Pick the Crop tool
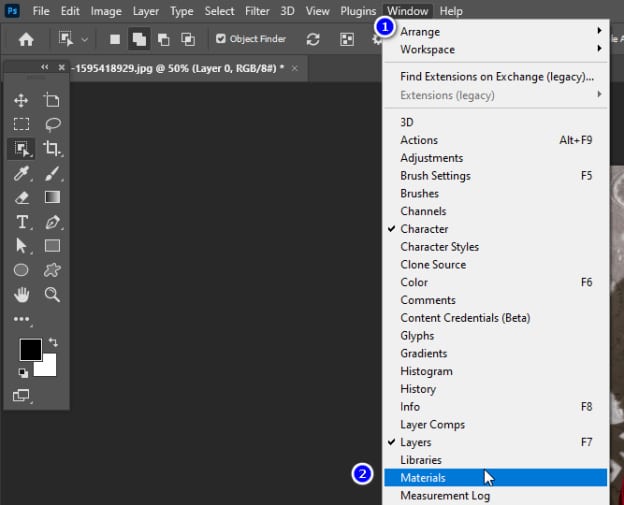624x505 pixels. tap(52, 149)
